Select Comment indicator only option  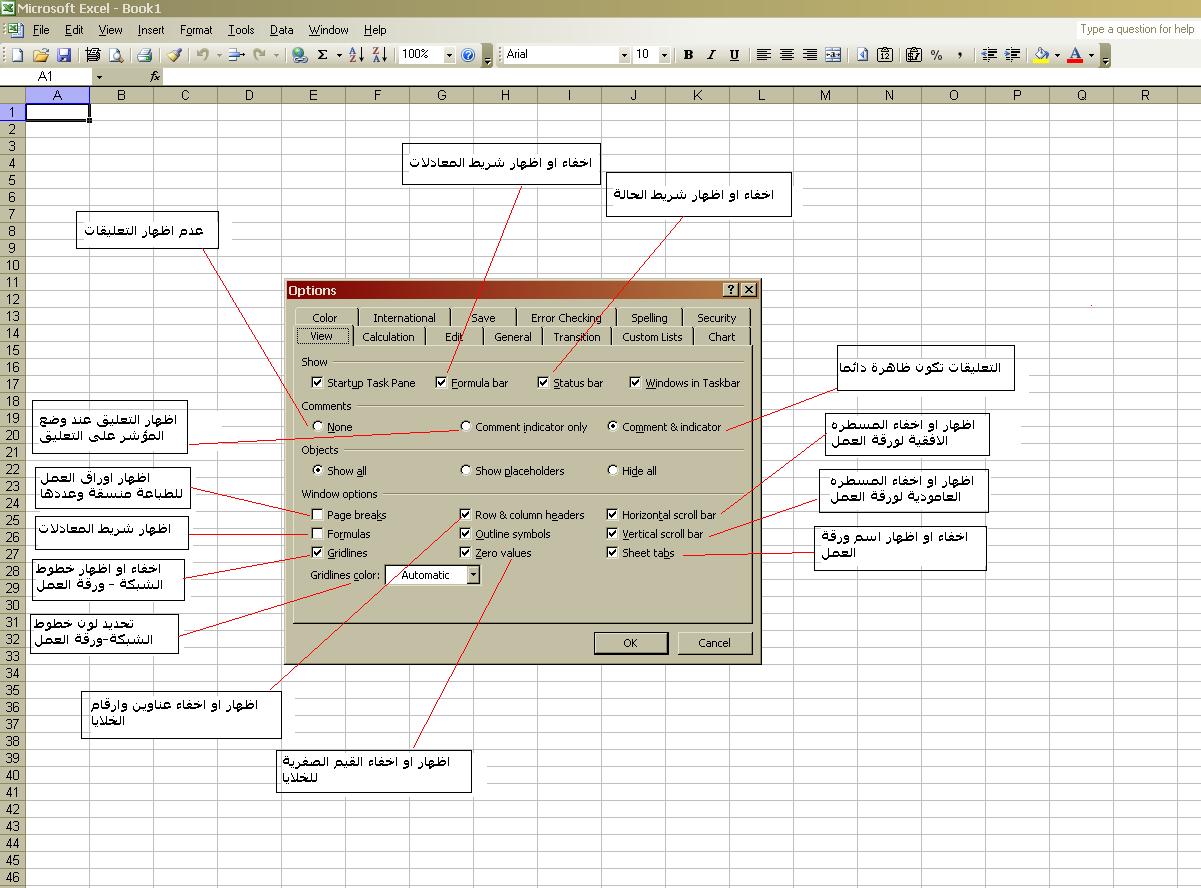466,427
